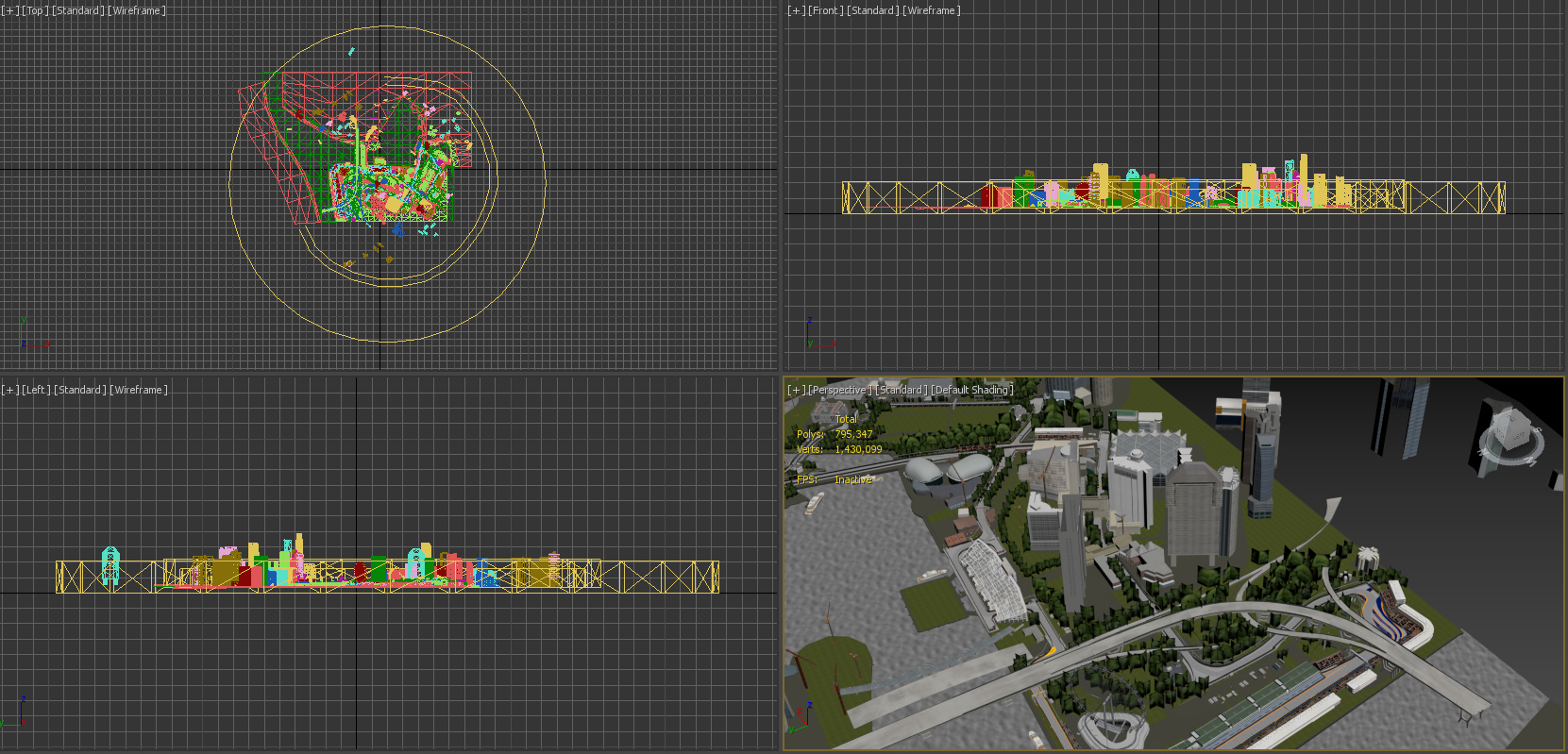Open the [+] menu in Perspective viewport
This screenshot has height=754, width=1568.
pyautogui.click(x=797, y=390)
